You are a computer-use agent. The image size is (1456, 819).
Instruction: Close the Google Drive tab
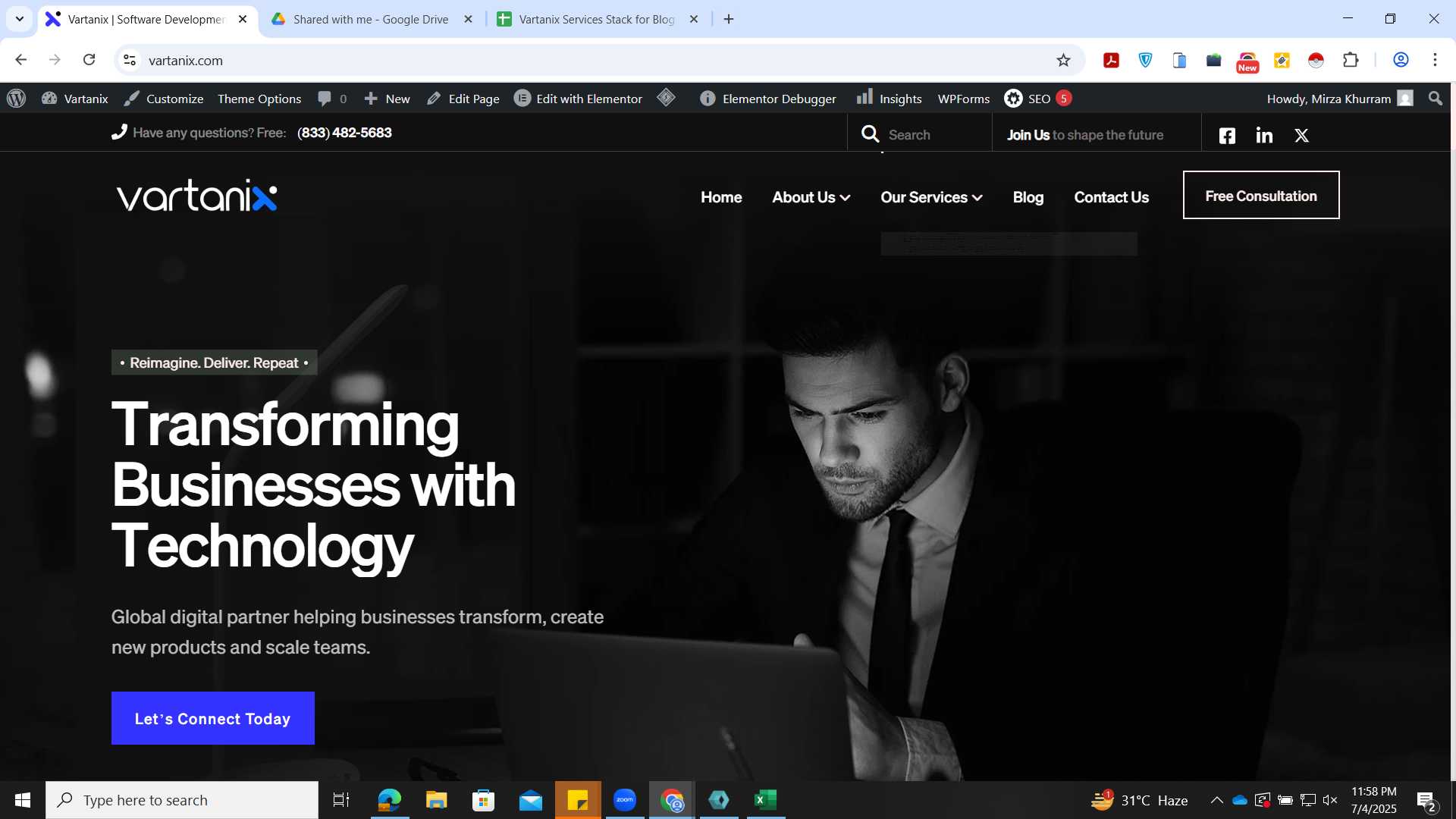468,19
